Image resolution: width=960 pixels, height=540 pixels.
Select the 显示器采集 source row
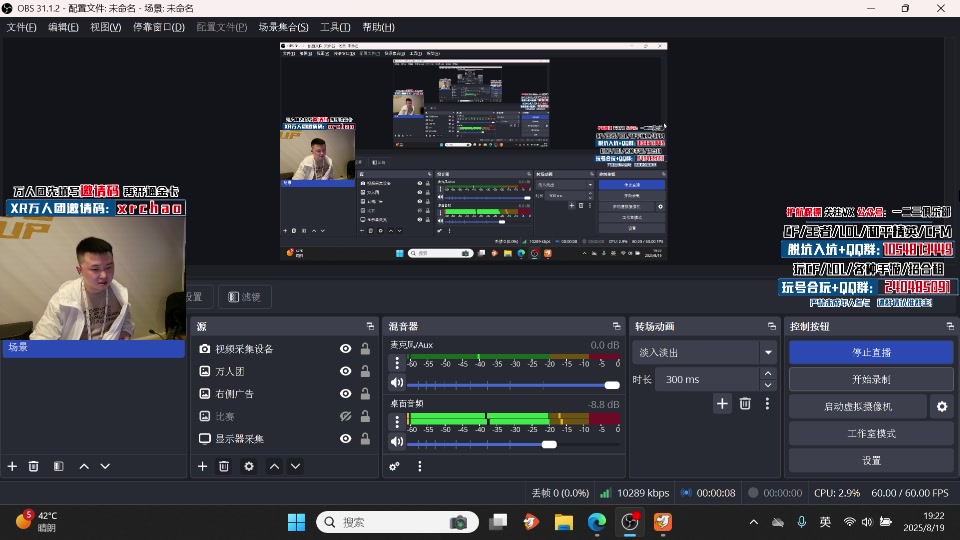pos(284,438)
